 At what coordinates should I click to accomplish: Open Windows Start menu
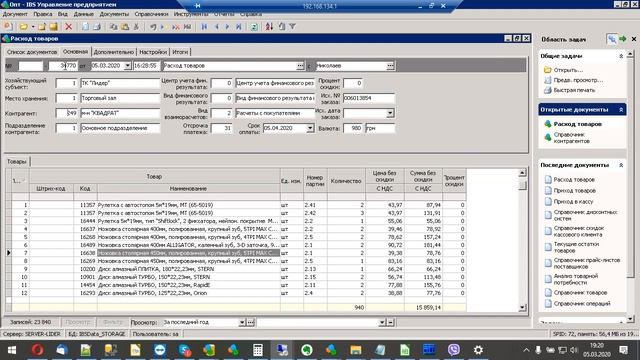pyautogui.click(x=12, y=350)
